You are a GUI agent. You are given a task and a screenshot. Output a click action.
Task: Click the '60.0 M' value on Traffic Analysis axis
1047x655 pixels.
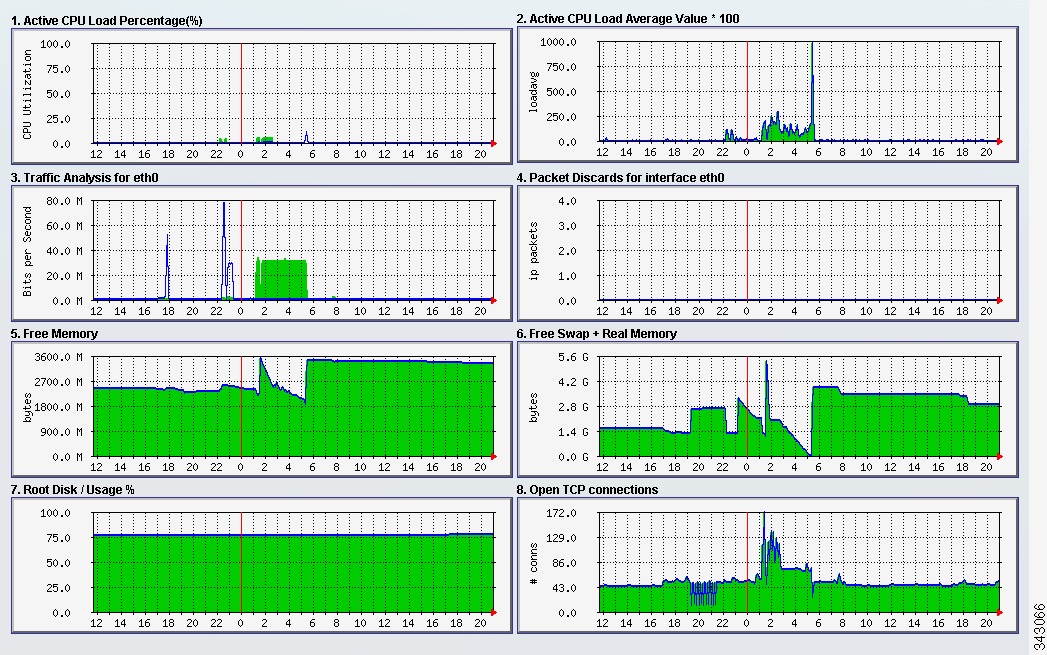coord(65,226)
